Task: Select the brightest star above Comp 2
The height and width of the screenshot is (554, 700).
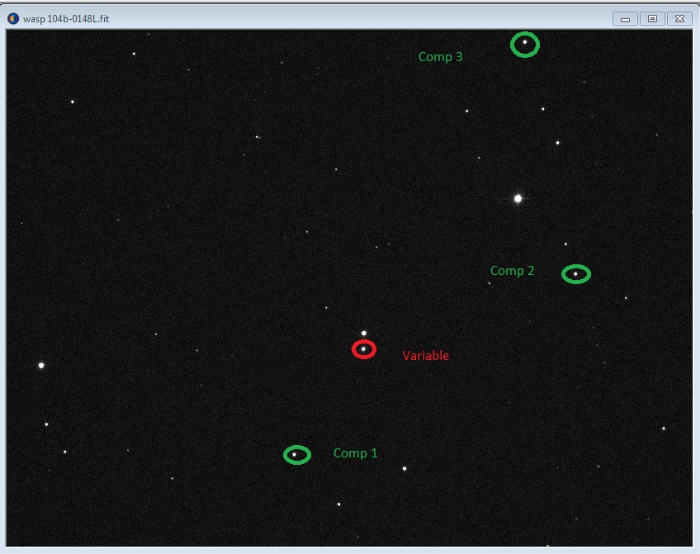Action: point(518,198)
